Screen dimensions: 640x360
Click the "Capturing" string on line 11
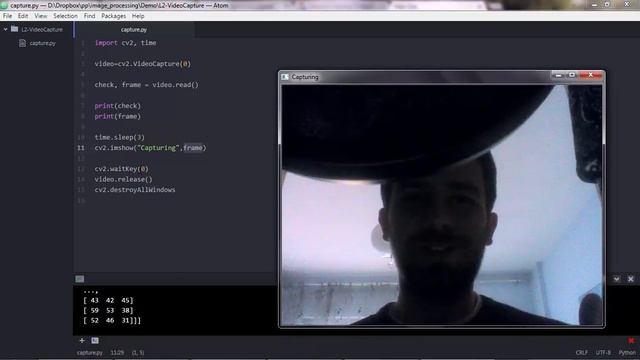[158, 148]
